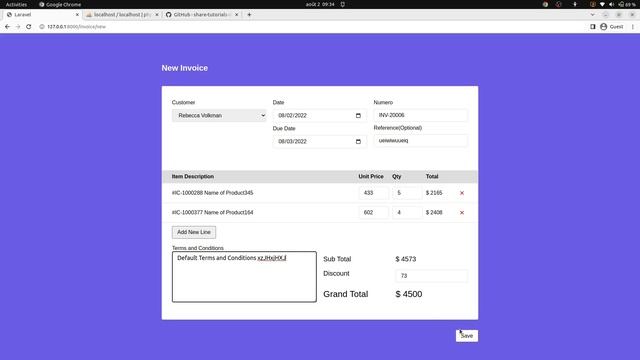Viewport: 640px width, 360px height.
Task: Open the Customer dropdown Rebecca Volkman
Action: 219,116
